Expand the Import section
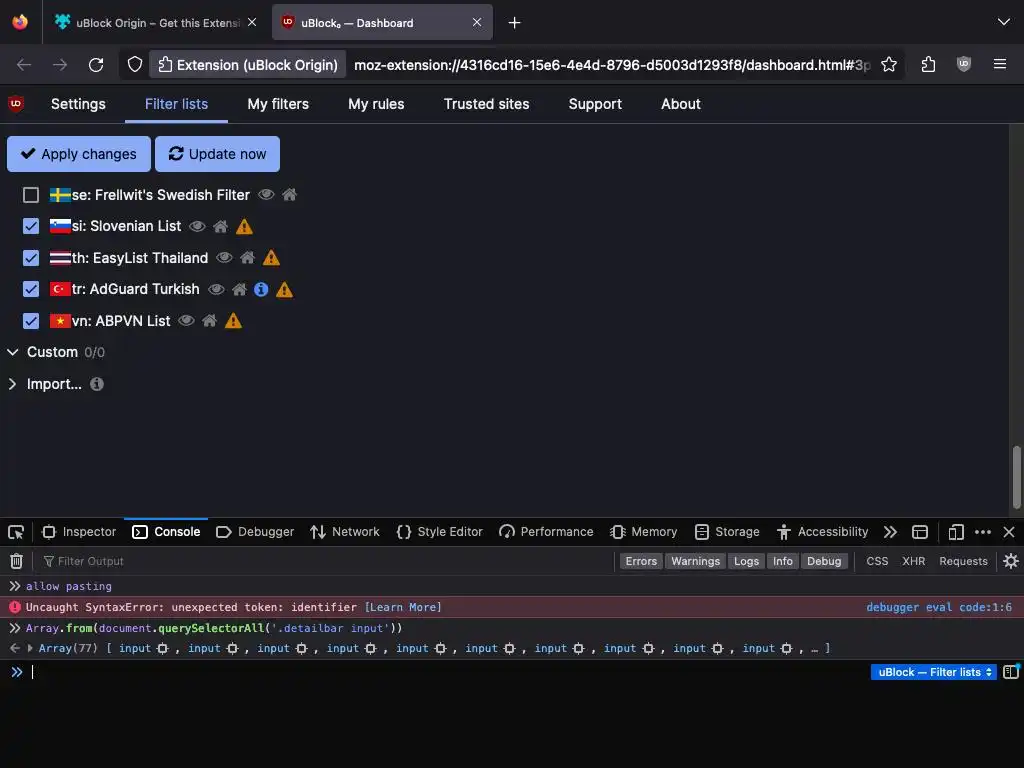The image size is (1024, 768). [x=12, y=384]
